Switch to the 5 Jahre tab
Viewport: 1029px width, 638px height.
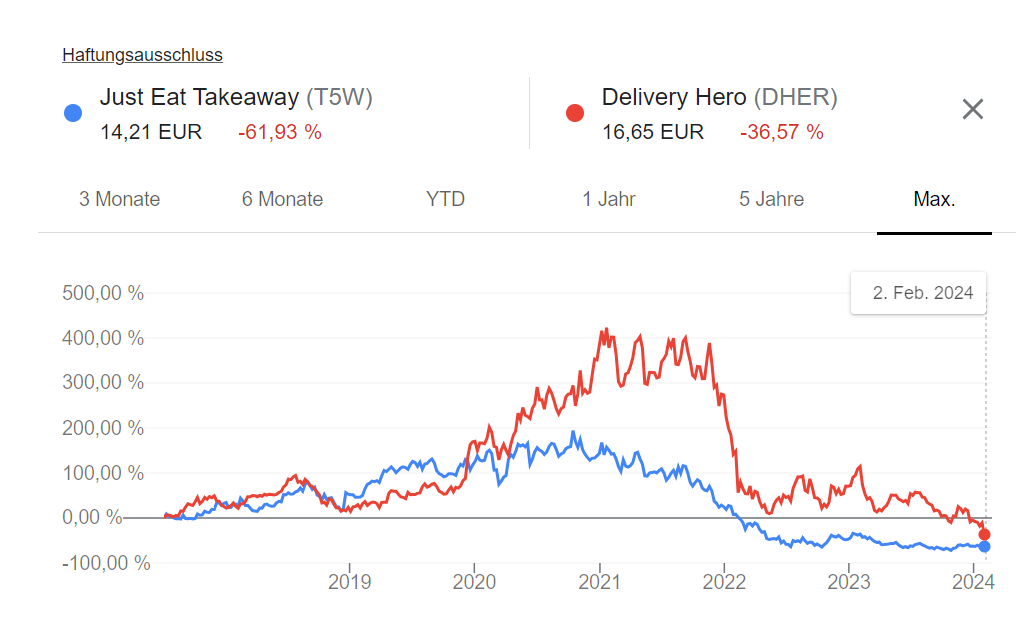[x=771, y=199]
